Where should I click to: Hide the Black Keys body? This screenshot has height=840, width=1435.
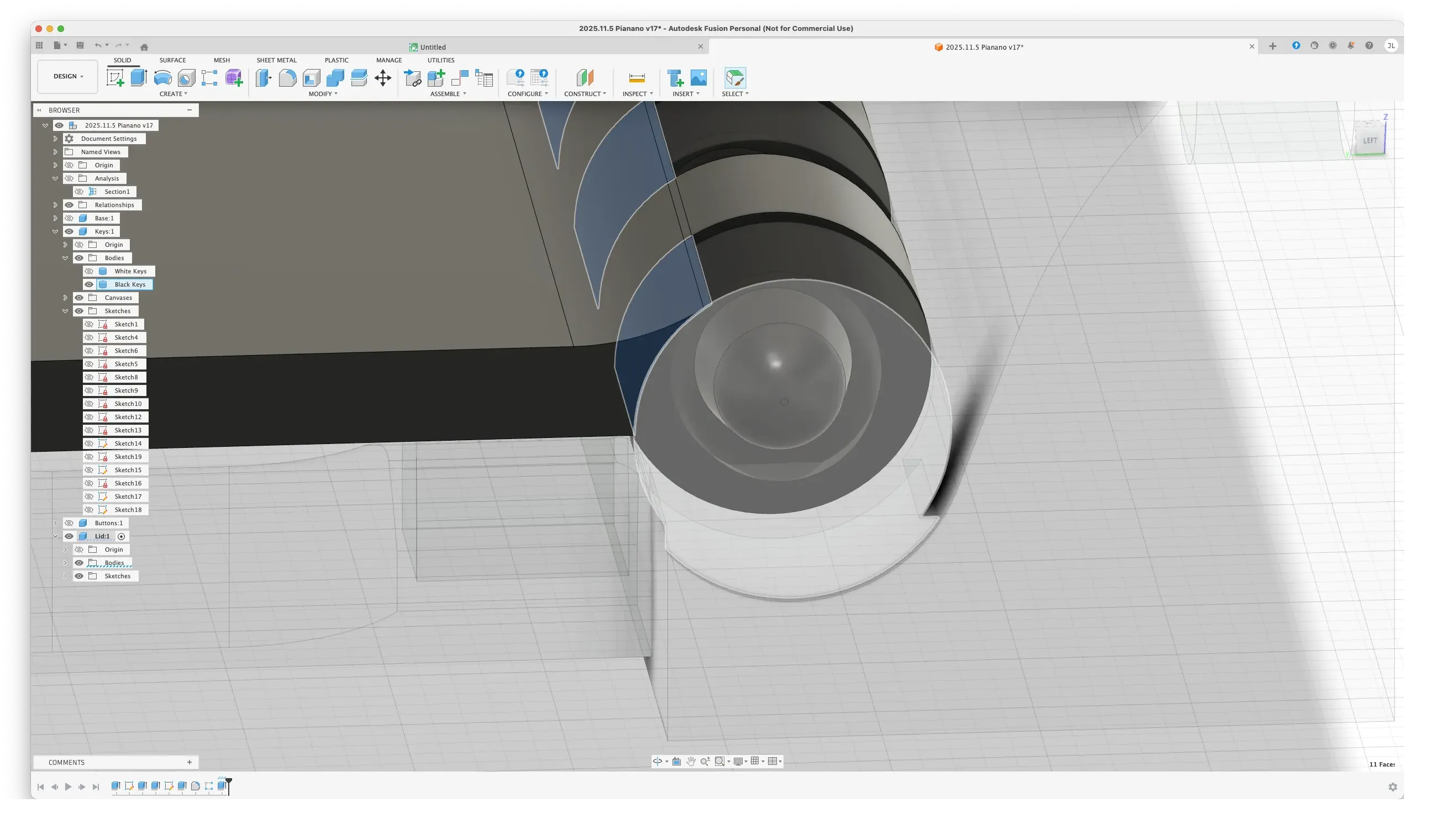(89, 284)
